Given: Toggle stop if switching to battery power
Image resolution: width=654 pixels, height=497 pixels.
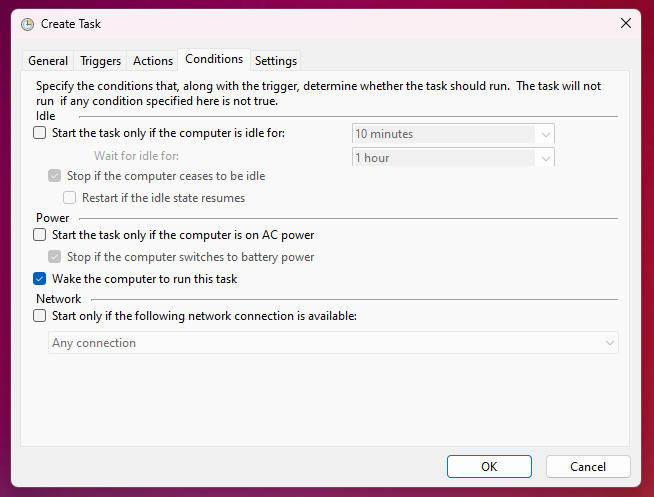Looking at the screenshot, I should 55,257.
